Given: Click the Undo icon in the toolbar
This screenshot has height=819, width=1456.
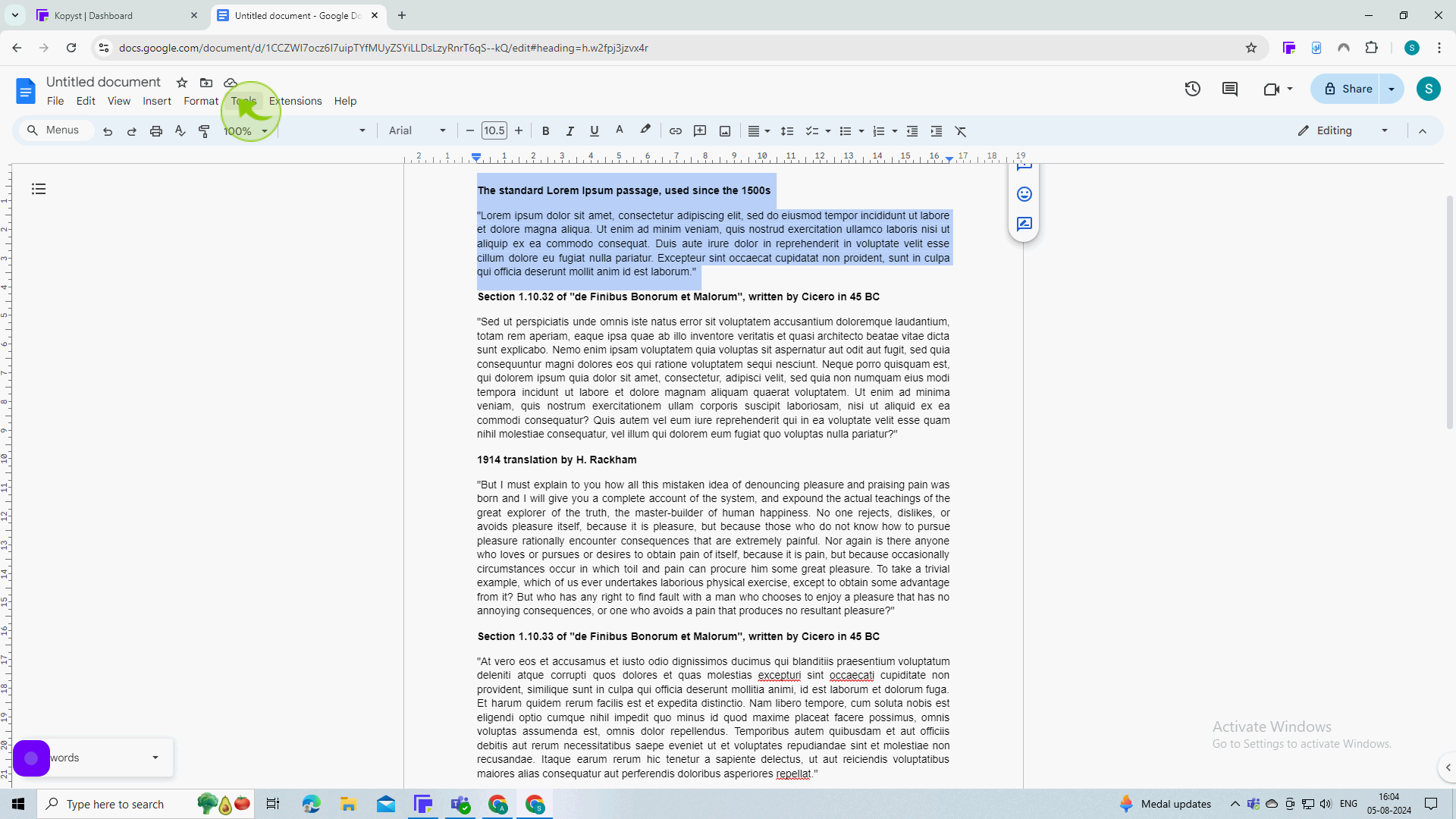Looking at the screenshot, I should click(108, 131).
